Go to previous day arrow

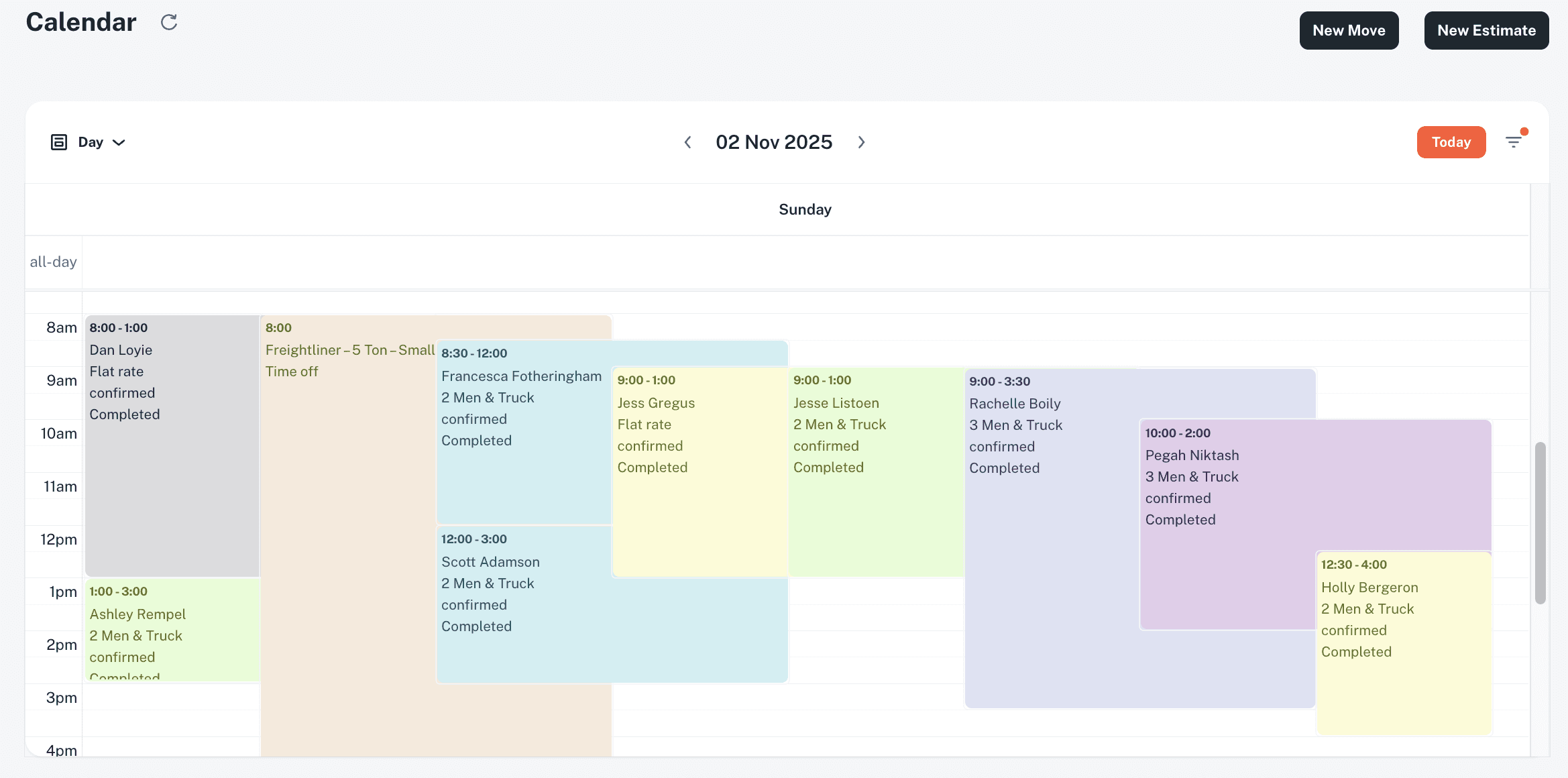(x=687, y=142)
